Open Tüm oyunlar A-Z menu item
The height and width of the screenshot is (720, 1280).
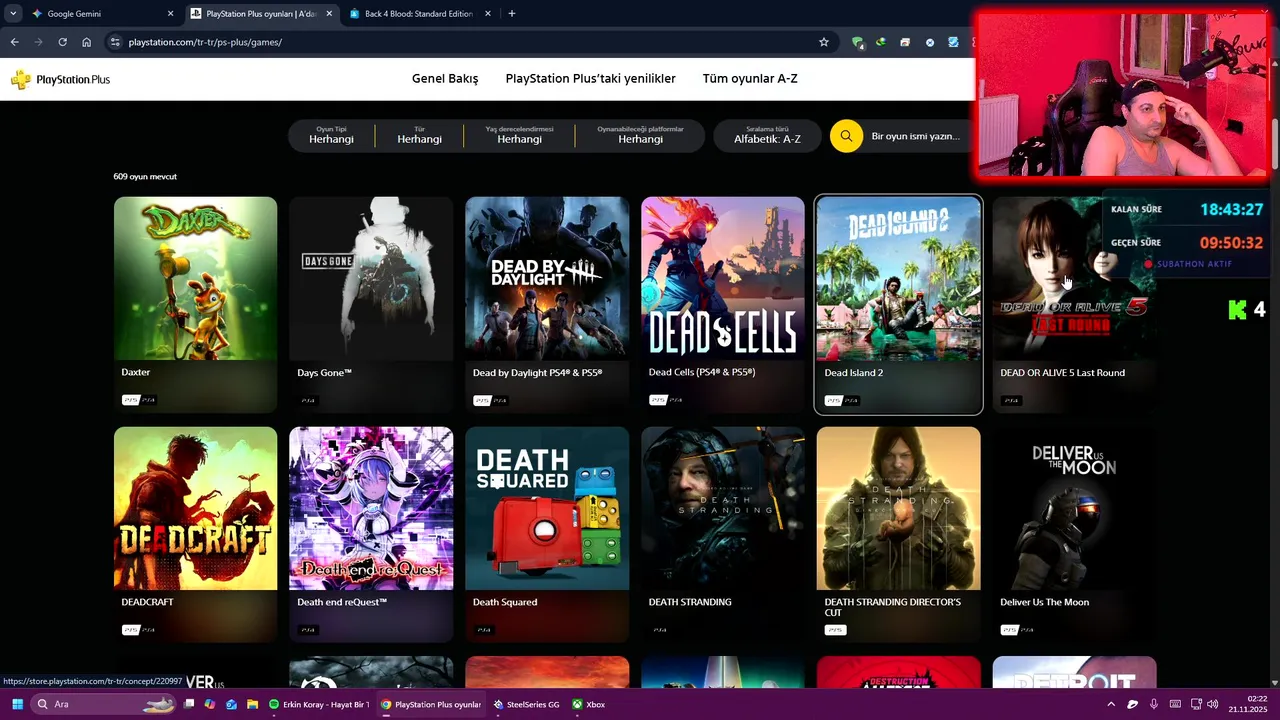750,79
